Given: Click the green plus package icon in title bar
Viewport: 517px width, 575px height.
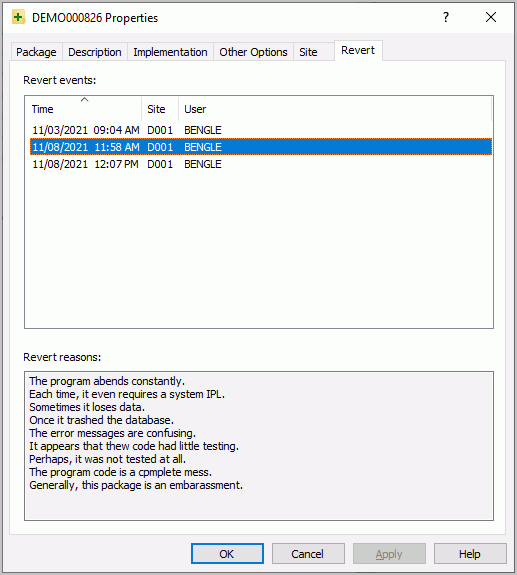Looking at the screenshot, I should point(18,17).
